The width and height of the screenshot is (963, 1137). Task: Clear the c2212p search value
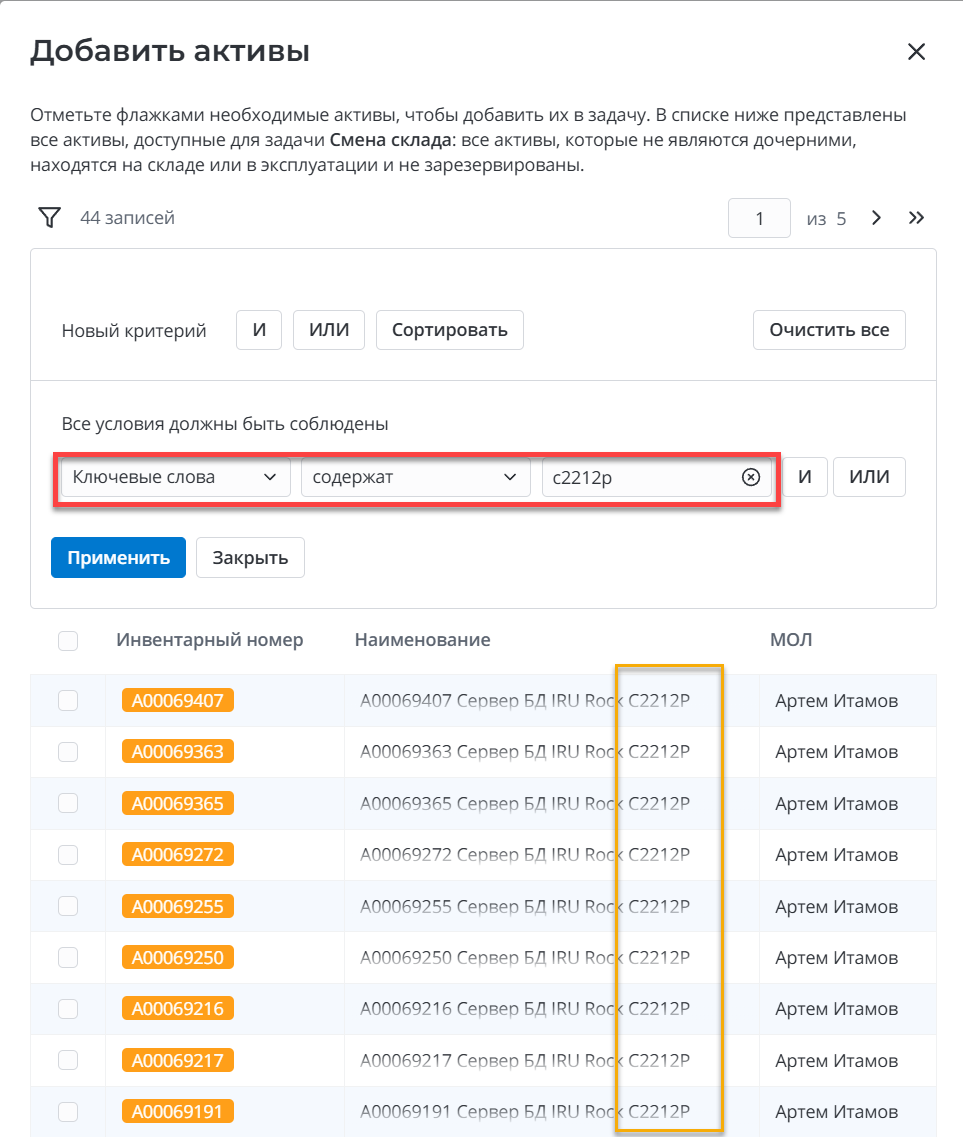click(751, 477)
